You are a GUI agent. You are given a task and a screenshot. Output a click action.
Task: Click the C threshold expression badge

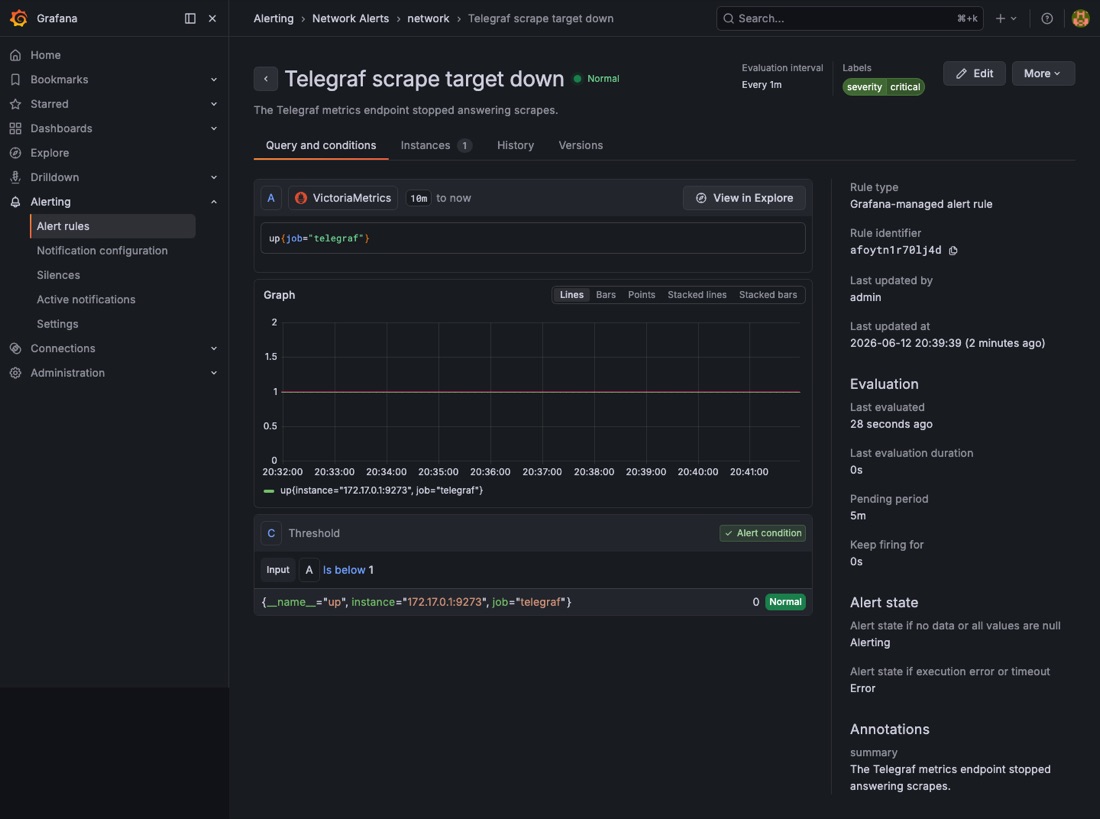(271, 533)
